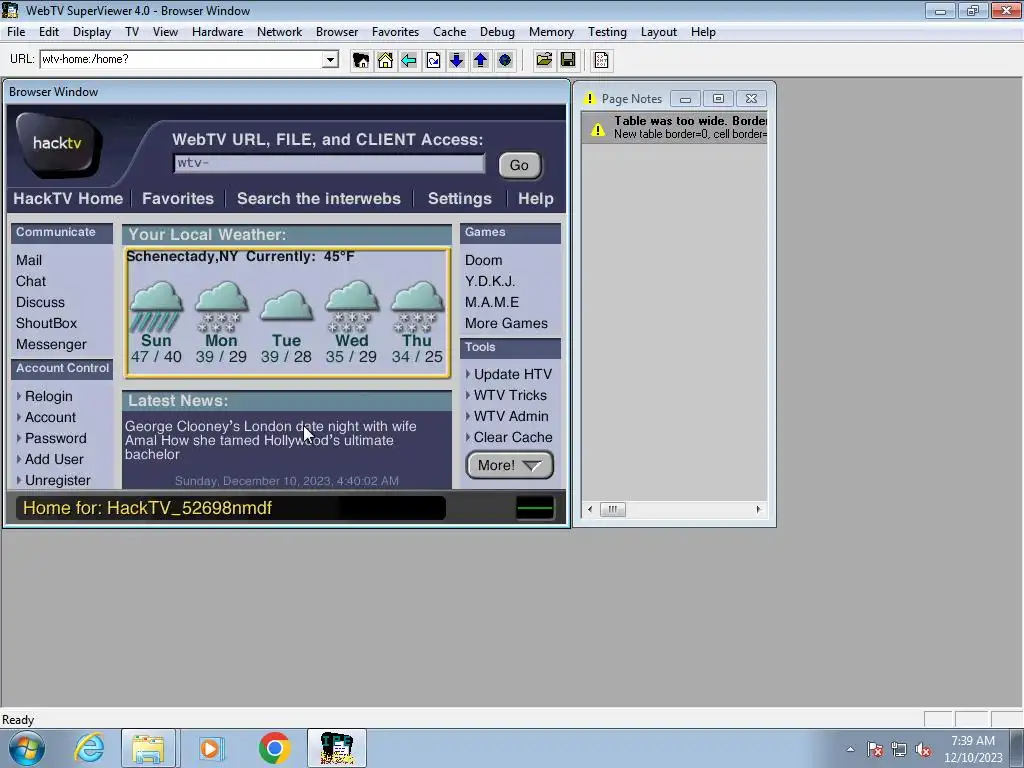The width and height of the screenshot is (1024, 768).
Task: Open Settings in the page navigation
Action: [x=460, y=199]
